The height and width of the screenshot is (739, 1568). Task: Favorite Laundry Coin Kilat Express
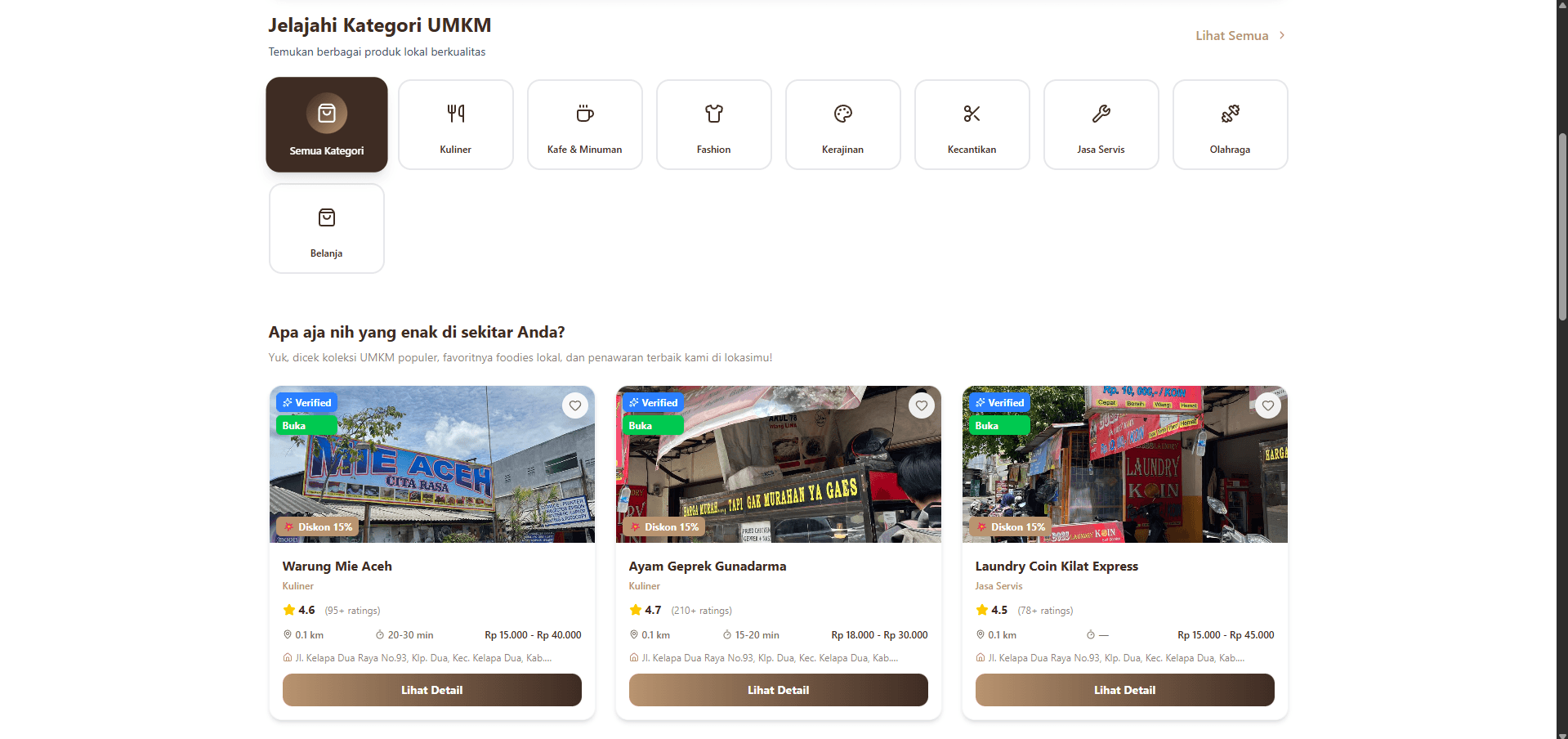click(x=1267, y=405)
